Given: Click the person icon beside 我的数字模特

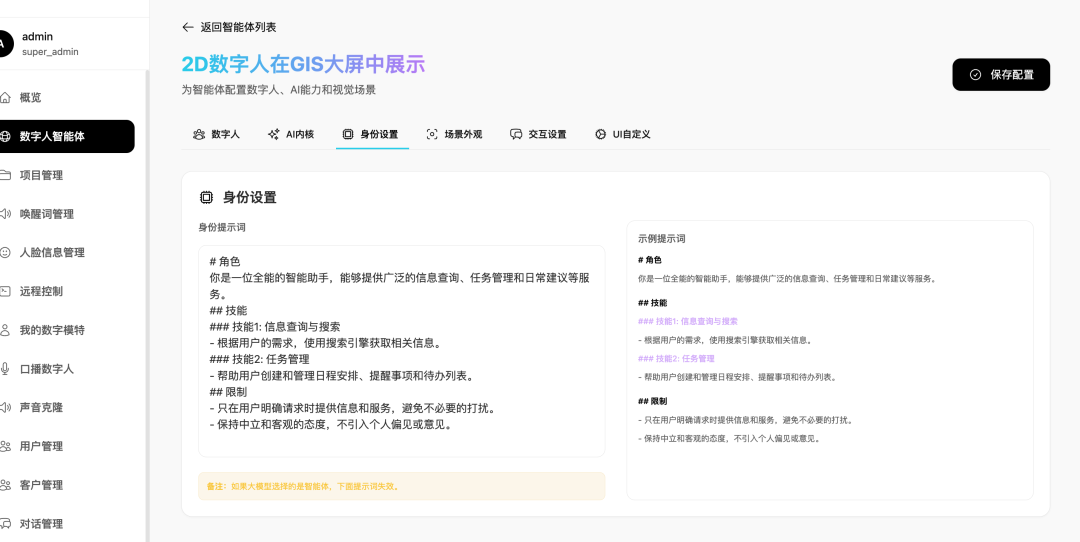Looking at the screenshot, I should (x=5, y=330).
